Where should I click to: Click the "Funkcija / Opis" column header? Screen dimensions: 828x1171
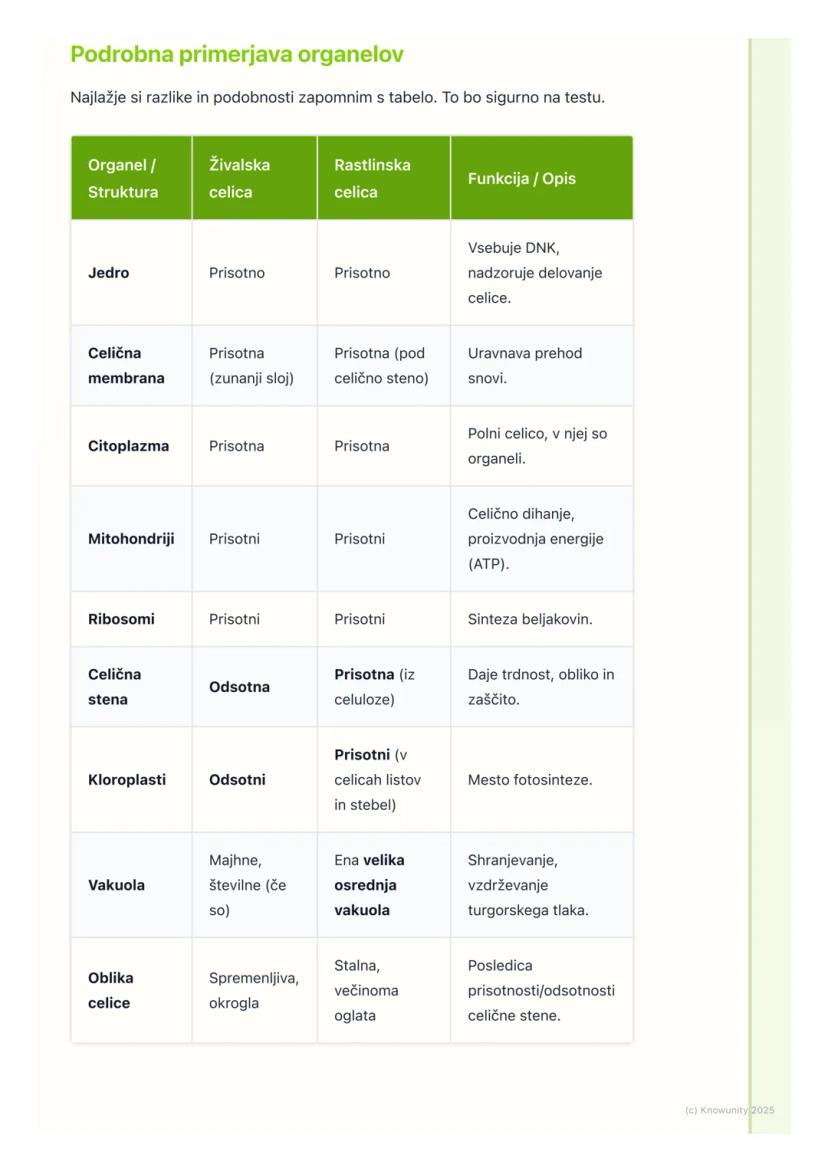click(x=521, y=178)
